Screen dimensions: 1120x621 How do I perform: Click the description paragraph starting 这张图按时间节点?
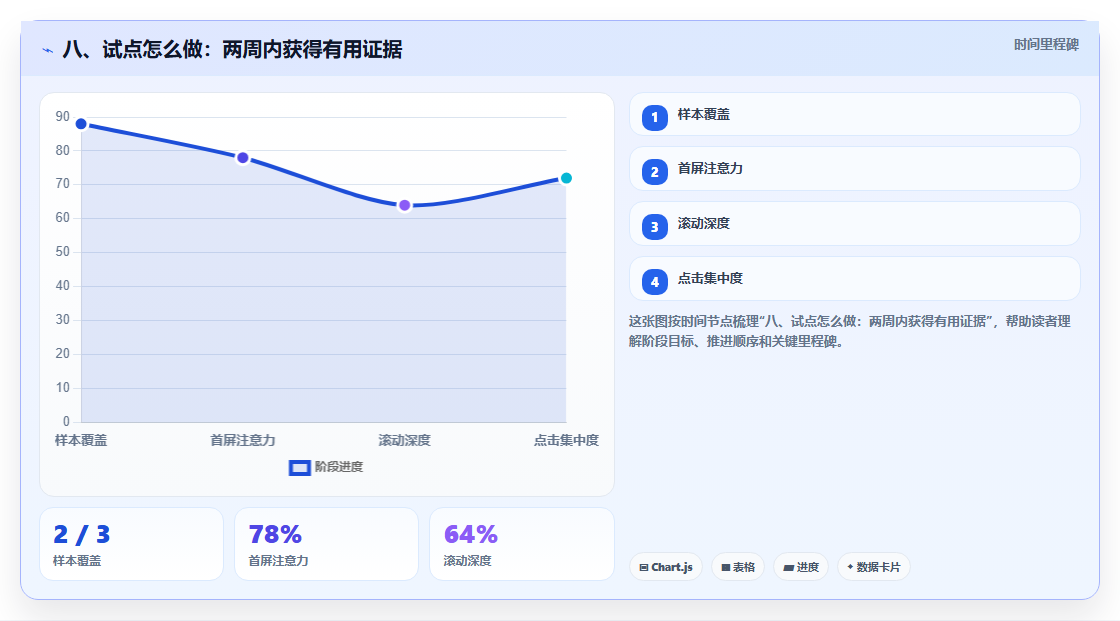pos(849,332)
